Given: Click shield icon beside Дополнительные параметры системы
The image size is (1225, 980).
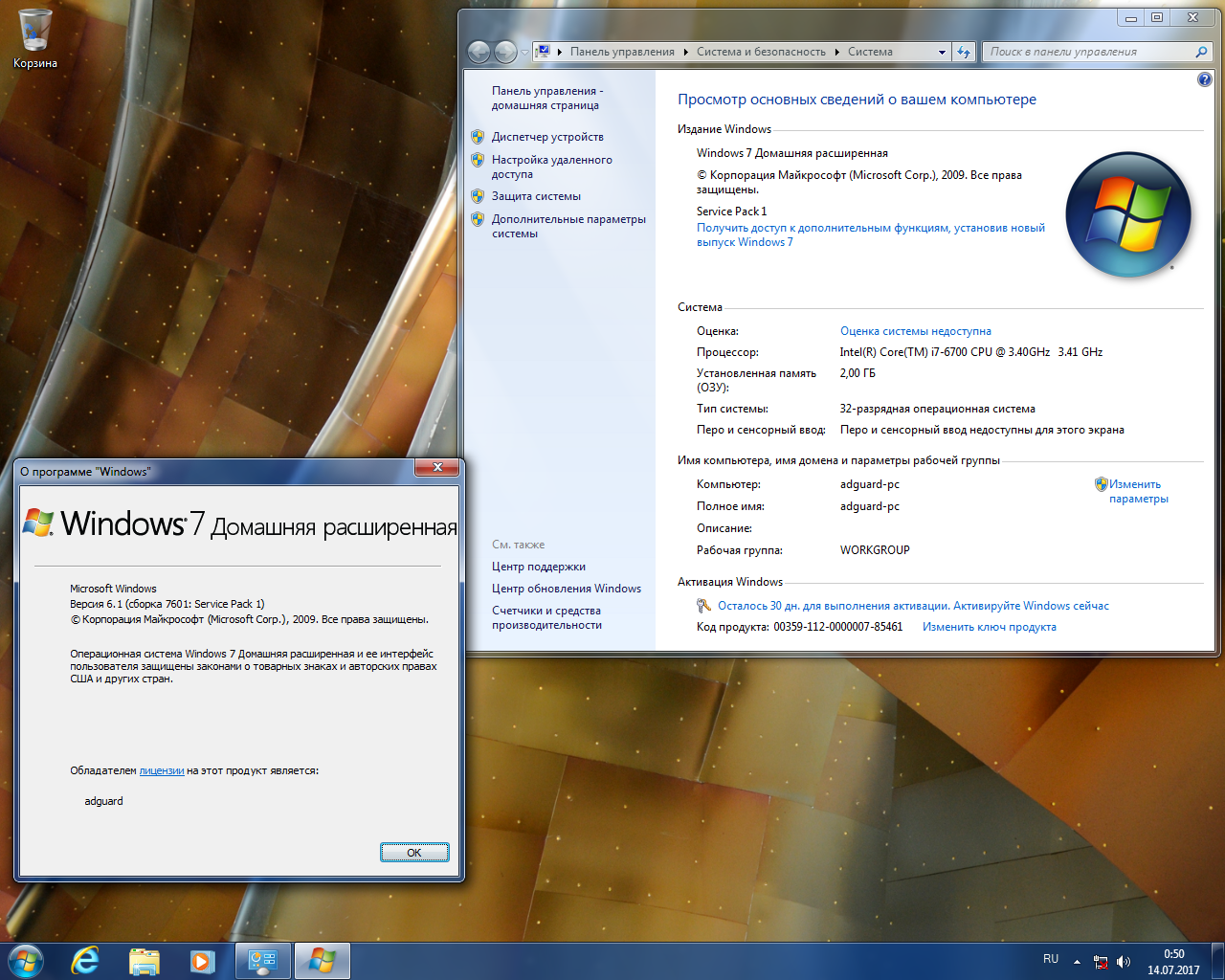Looking at the screenshot, I should (478, 219).
